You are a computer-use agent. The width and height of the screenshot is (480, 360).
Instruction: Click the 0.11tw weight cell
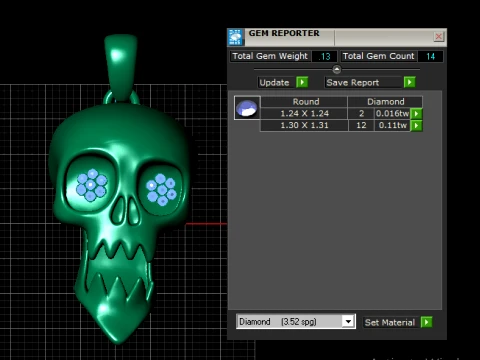(x=392, y=125)
